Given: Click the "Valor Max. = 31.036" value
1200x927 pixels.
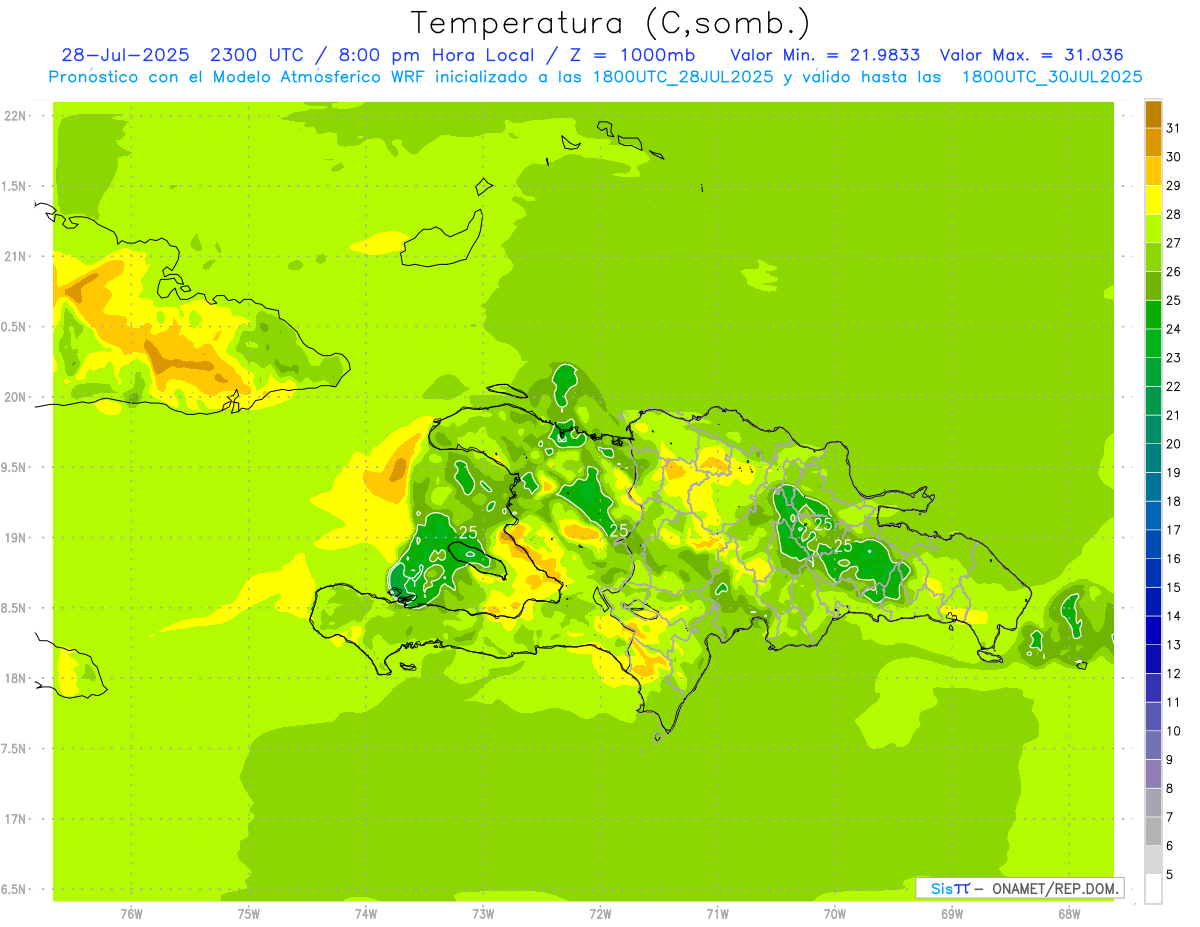Looking at the screenshot, I should 1031,55.
